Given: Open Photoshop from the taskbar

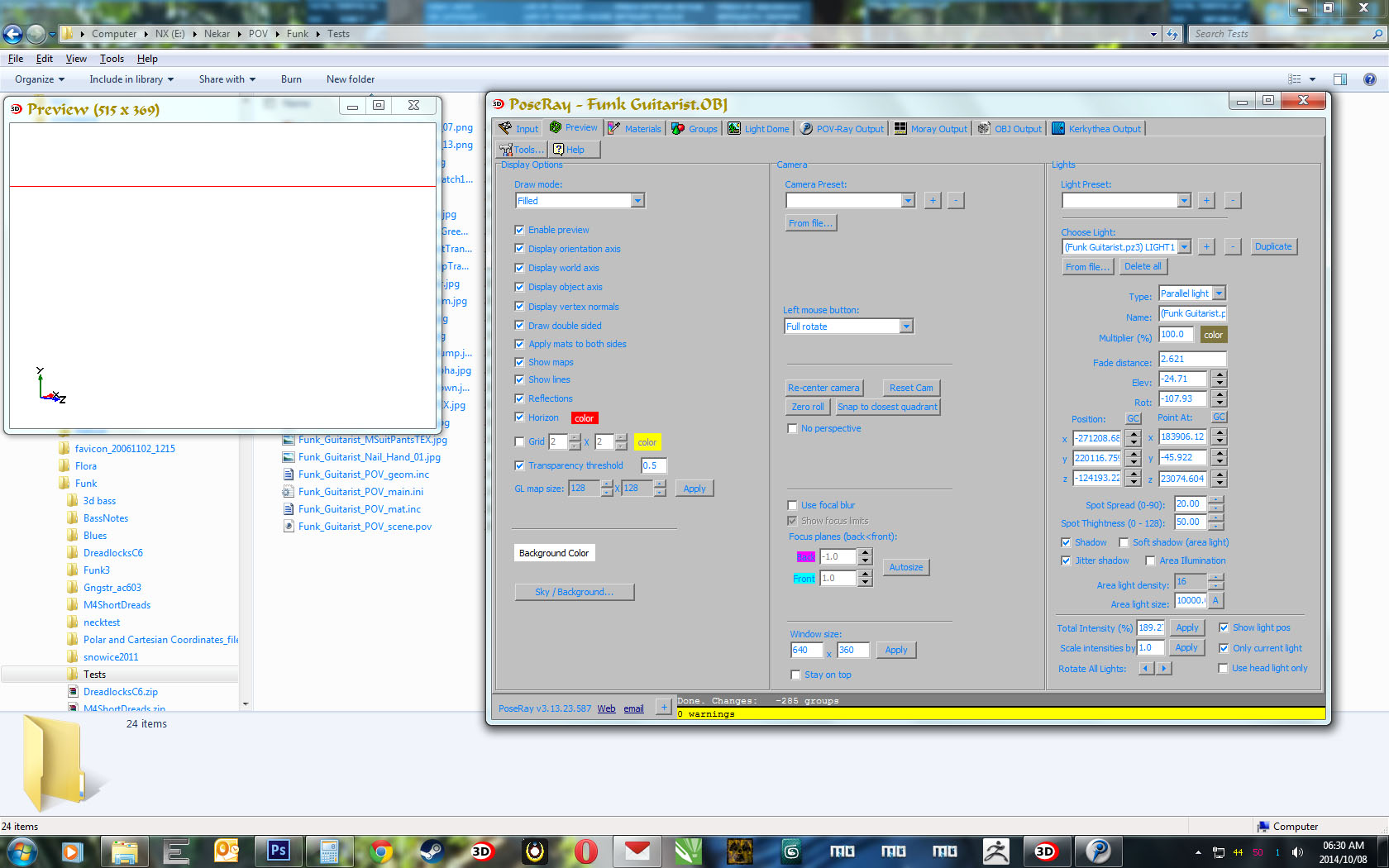Looking at the screenshot, I should pyautogui.click(x=278, y=851).
